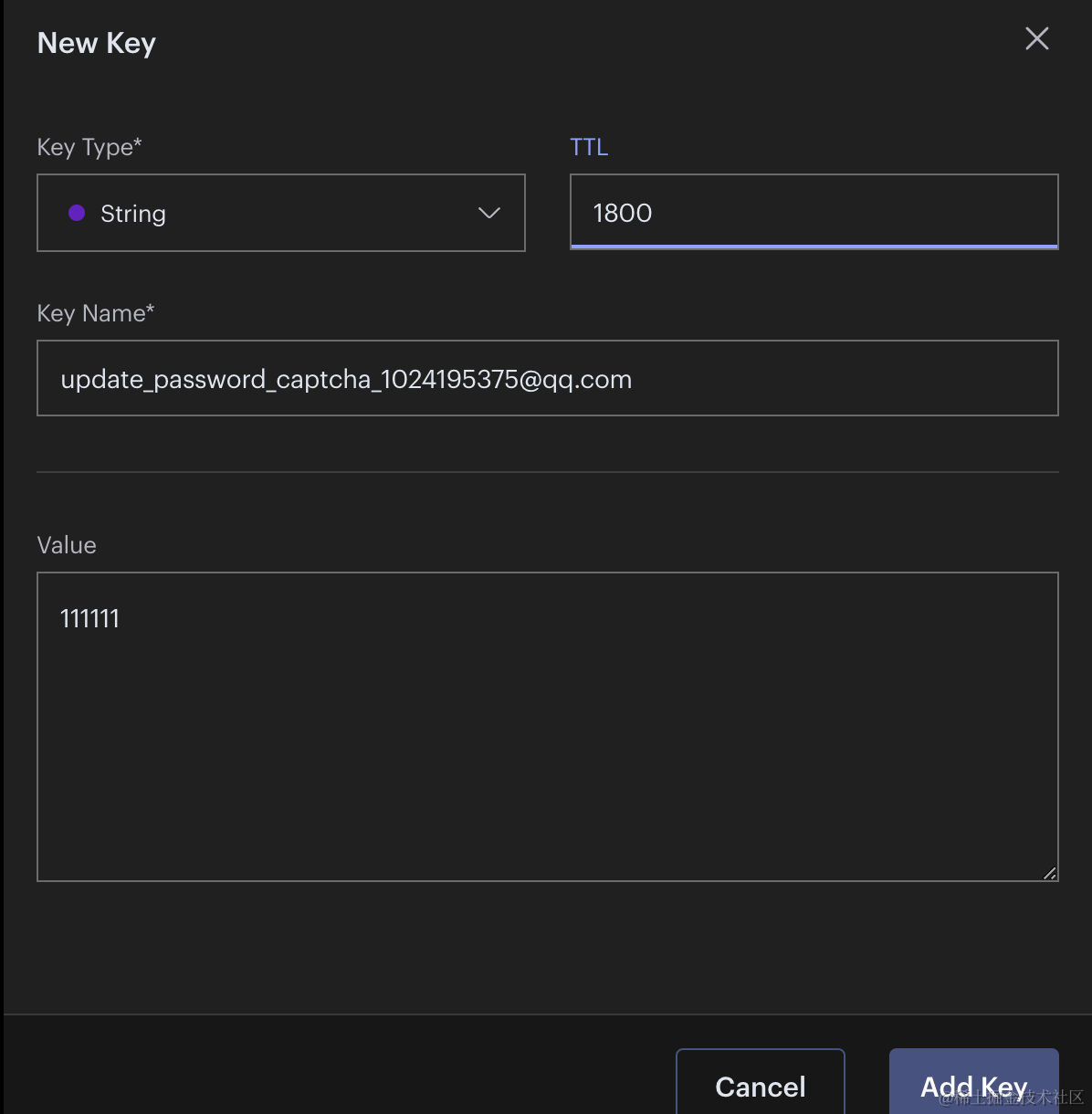This screenshot has height=1114, width=1092.
Task: Grab the Value box resize handle
Action: (x=1049, y=873)
